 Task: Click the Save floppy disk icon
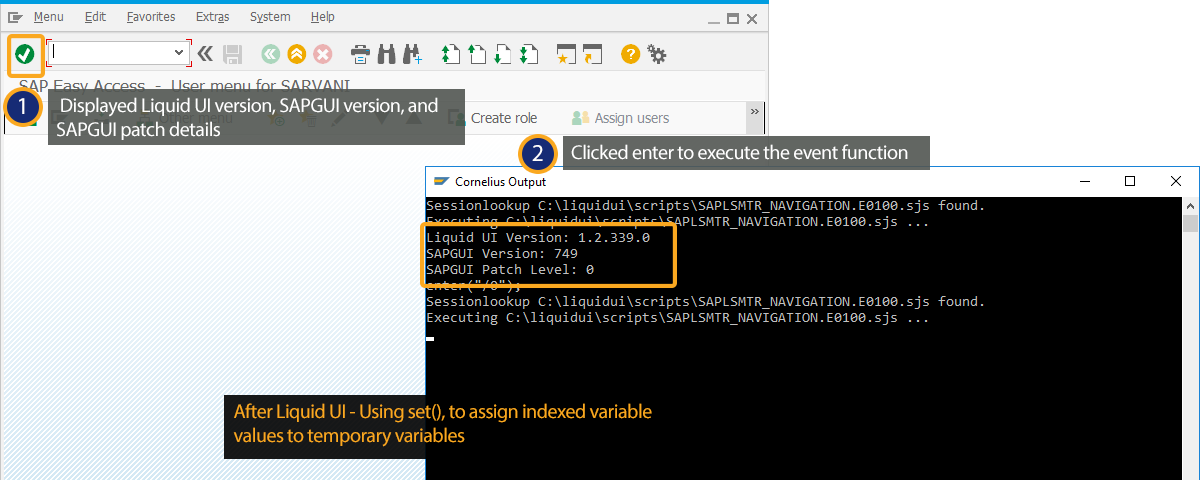(x=232, y=54)
